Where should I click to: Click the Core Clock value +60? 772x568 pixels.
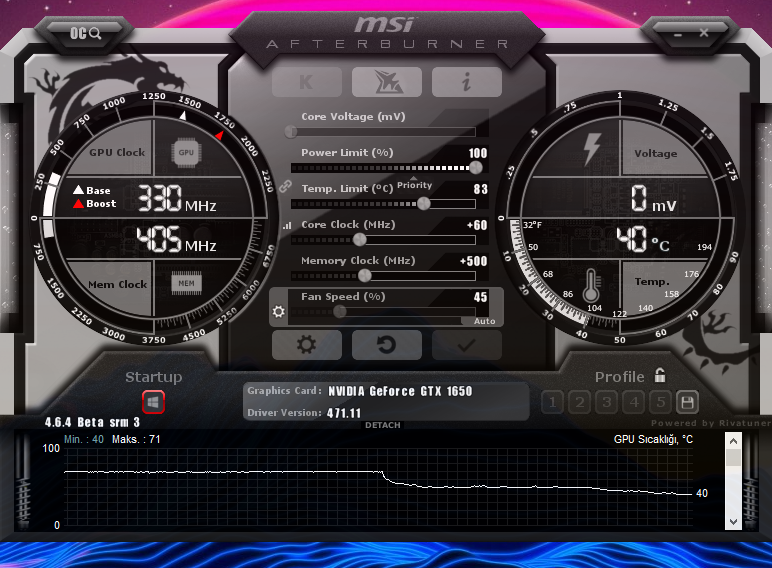[477, 225]
